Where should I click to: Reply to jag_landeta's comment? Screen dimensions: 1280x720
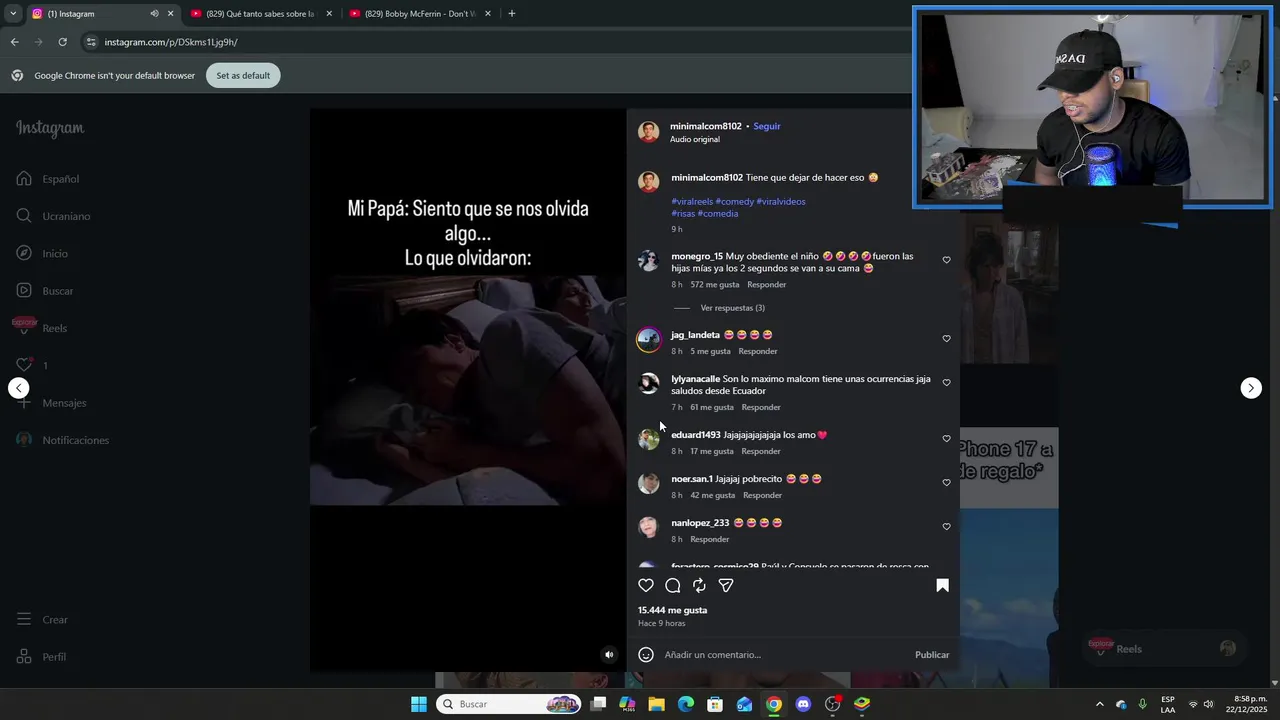pyautogui.click(x=758, y=352)
